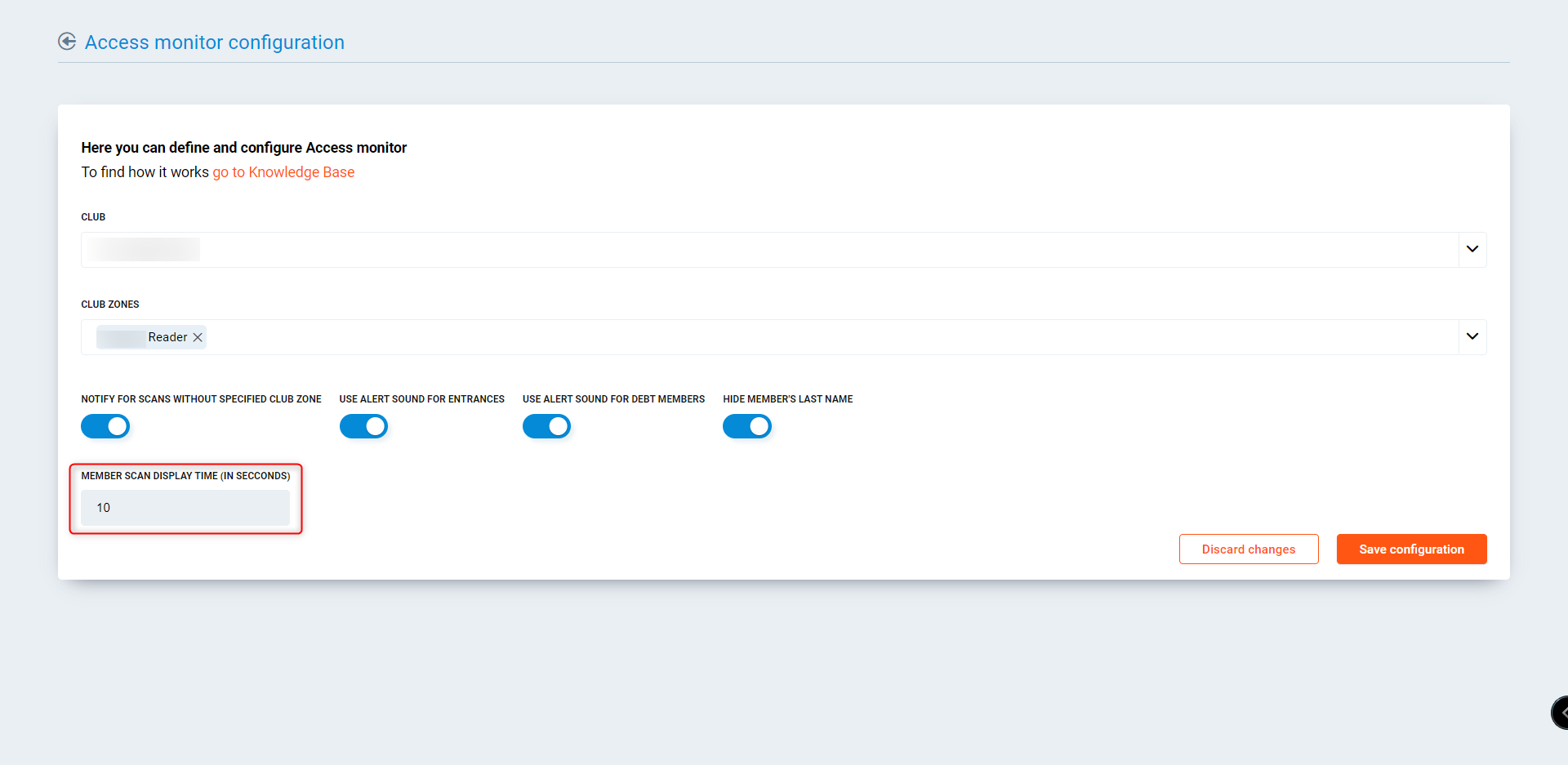This screenshot has height=765, width=1568.
Task: Click the Access monitor configuration page title
Action: click(214, 42)
